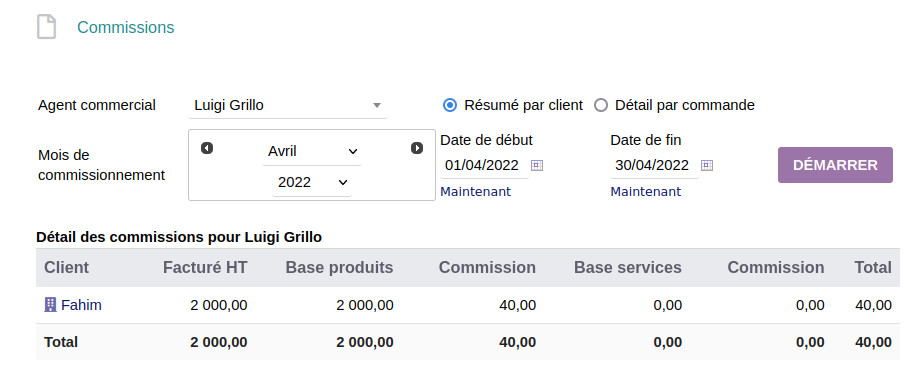
Task: Click the building icon next to Fahim
Action: pos(50,305)
